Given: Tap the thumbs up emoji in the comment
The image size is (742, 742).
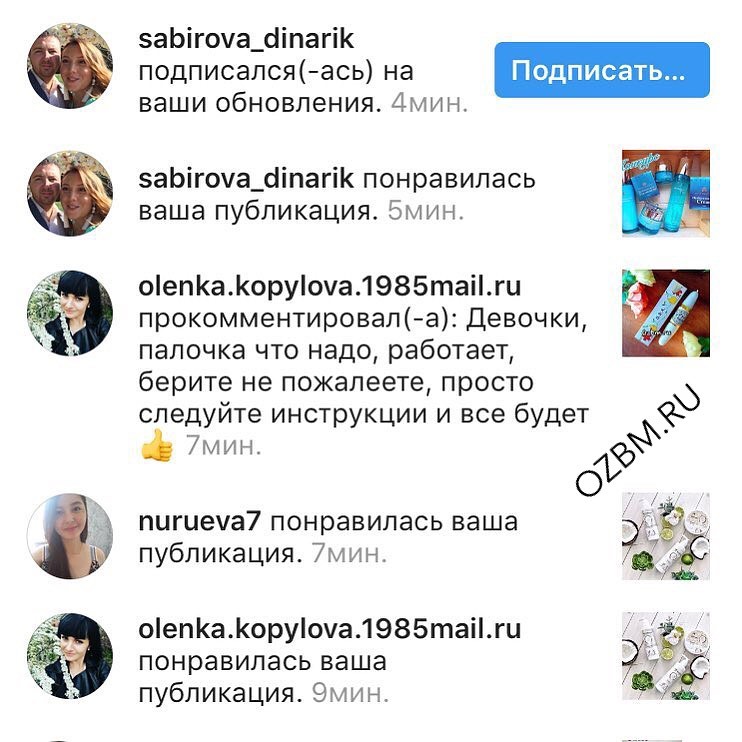Looking at the screenshot, I should click(157, 445).
